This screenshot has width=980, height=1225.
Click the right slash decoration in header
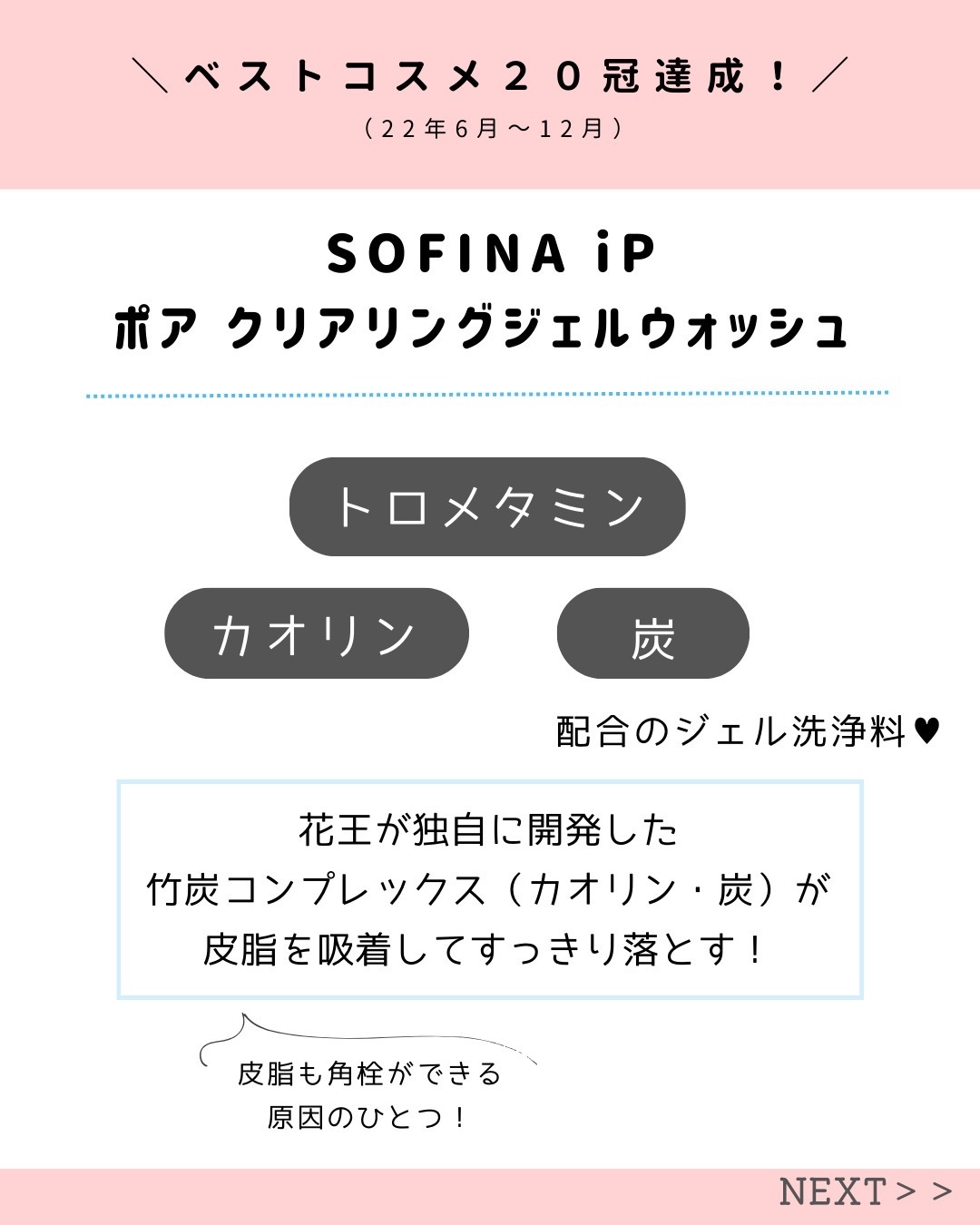coord(829,74)
